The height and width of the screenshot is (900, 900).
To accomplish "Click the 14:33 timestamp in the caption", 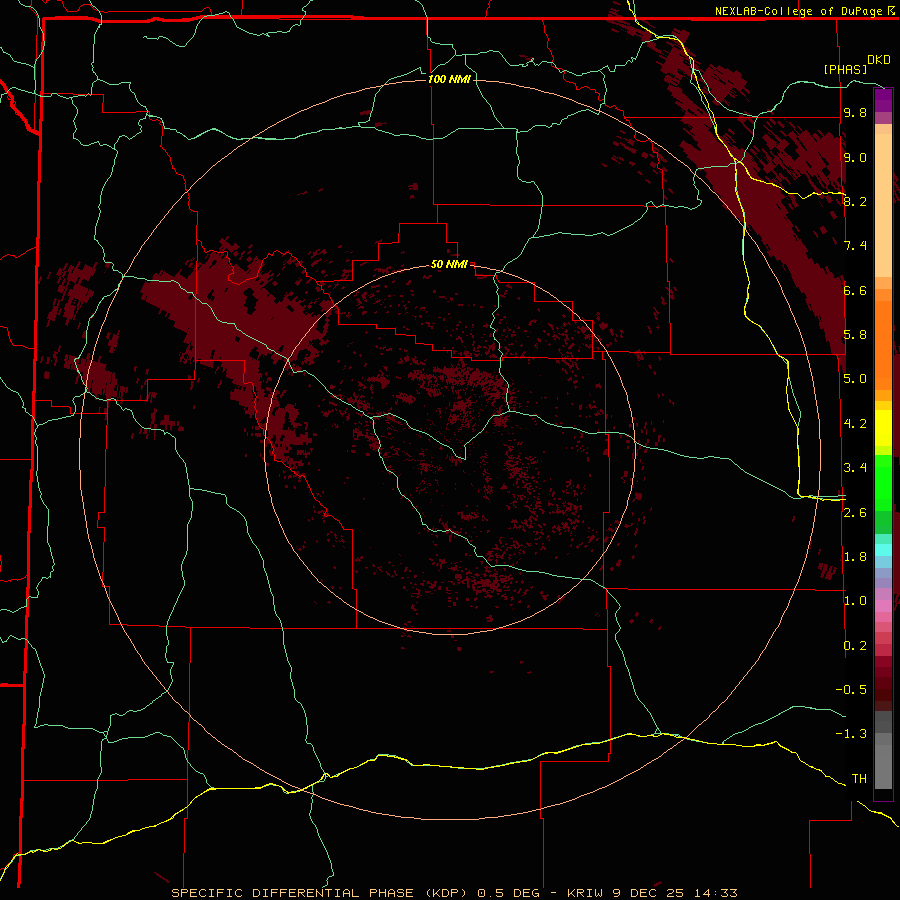I will (x=716, y=893).
